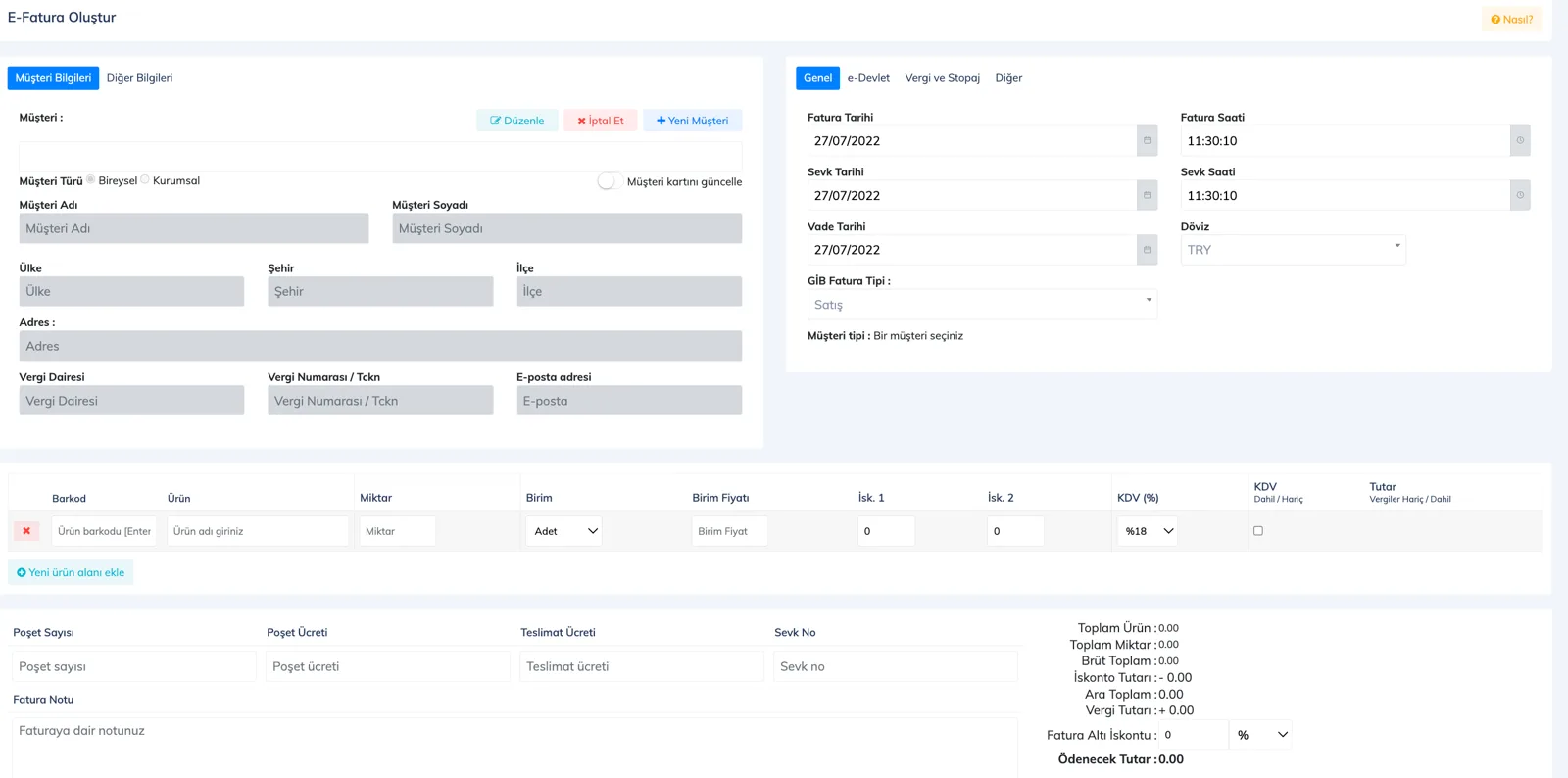This screenshot has height=778, width=1568.
Task: Open the GİB Fatura Tipi dropdown
Action: (x=982, y=305)
